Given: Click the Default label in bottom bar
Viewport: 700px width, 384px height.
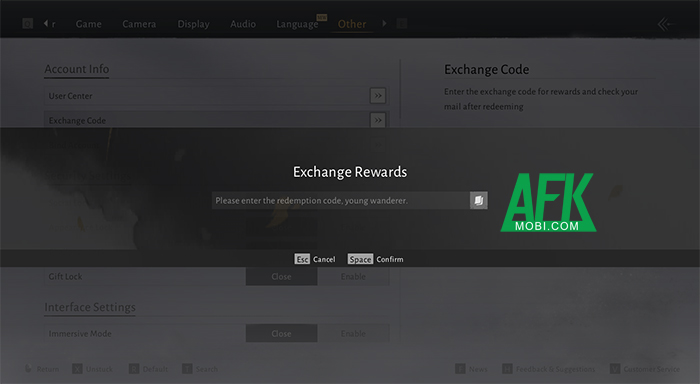Looking at the screenshot, I should coord(155,369).
